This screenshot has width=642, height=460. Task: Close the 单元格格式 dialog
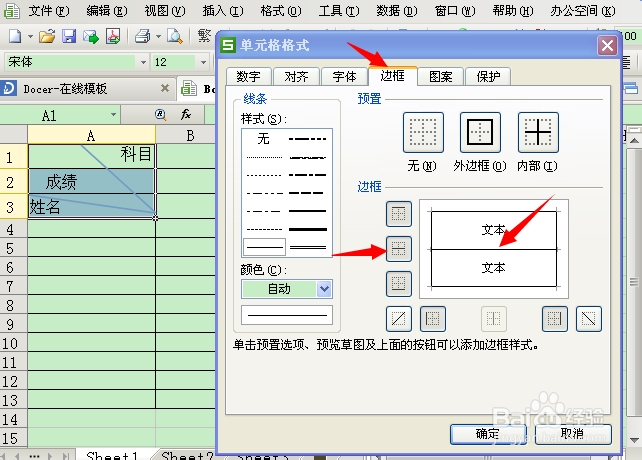(607, 45)
